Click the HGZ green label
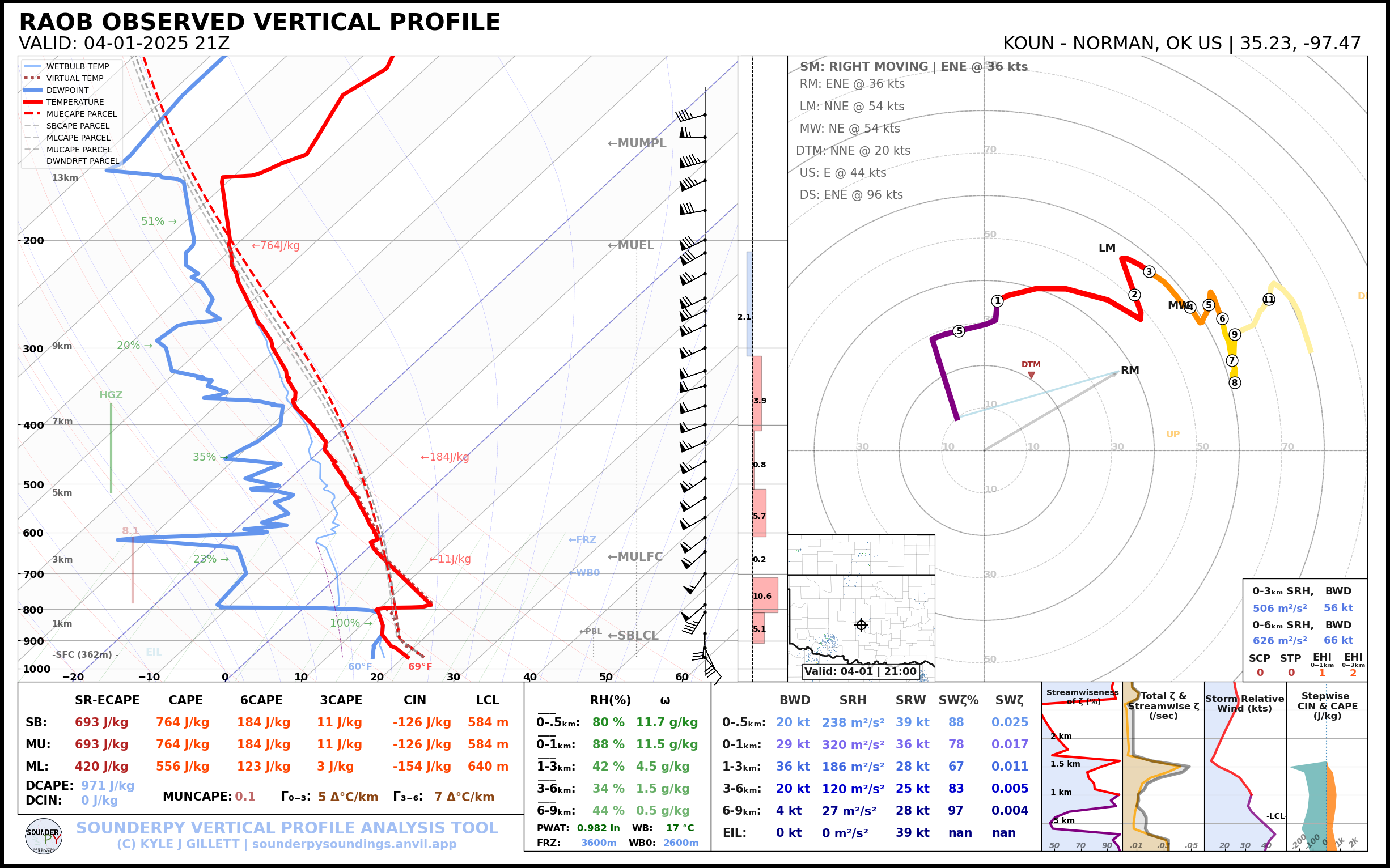The width and height of the screenshot is (1390, 868). pyautogui.click(x=111, y=395)
